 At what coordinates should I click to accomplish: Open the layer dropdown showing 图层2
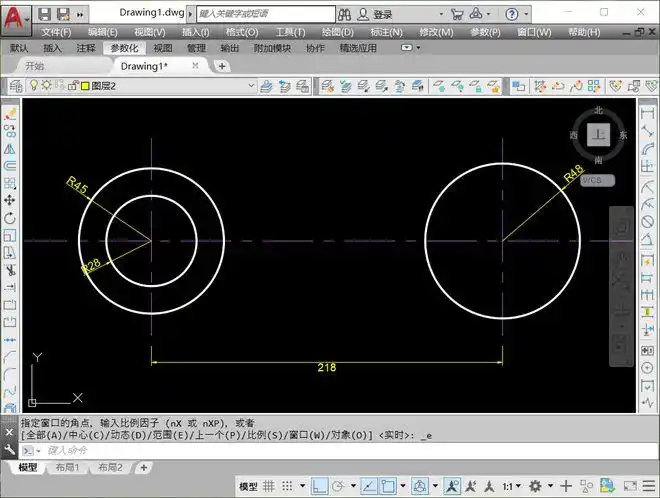coord(251,86)
